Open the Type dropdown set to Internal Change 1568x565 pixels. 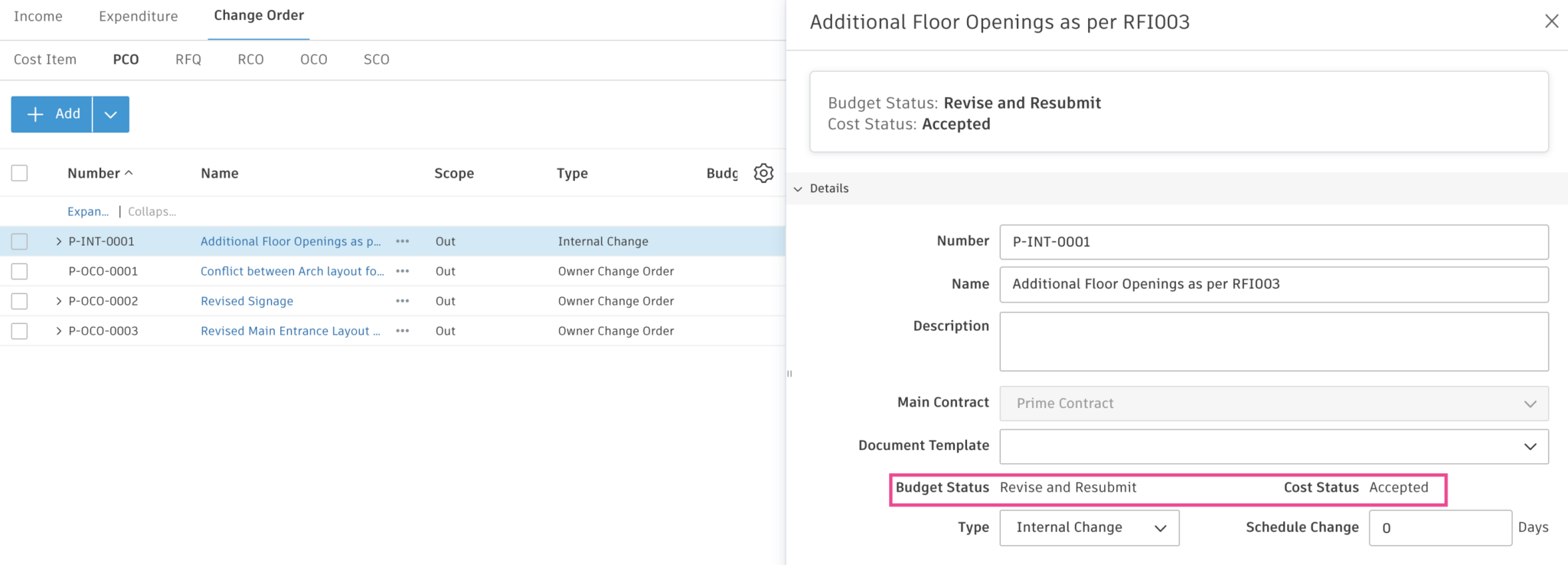1089,527
